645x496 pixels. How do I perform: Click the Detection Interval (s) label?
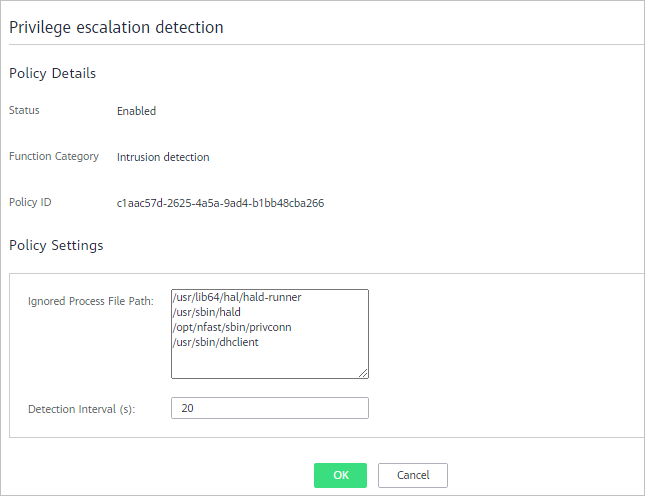coord(81,409)
